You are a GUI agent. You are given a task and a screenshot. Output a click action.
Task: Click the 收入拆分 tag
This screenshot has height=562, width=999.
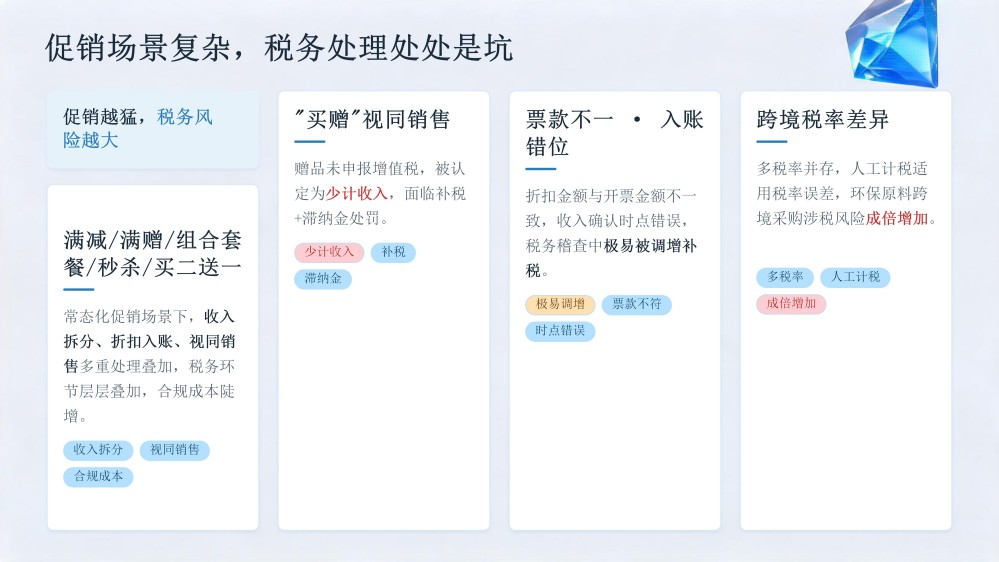pyautogui.click(x=98, y=450)
